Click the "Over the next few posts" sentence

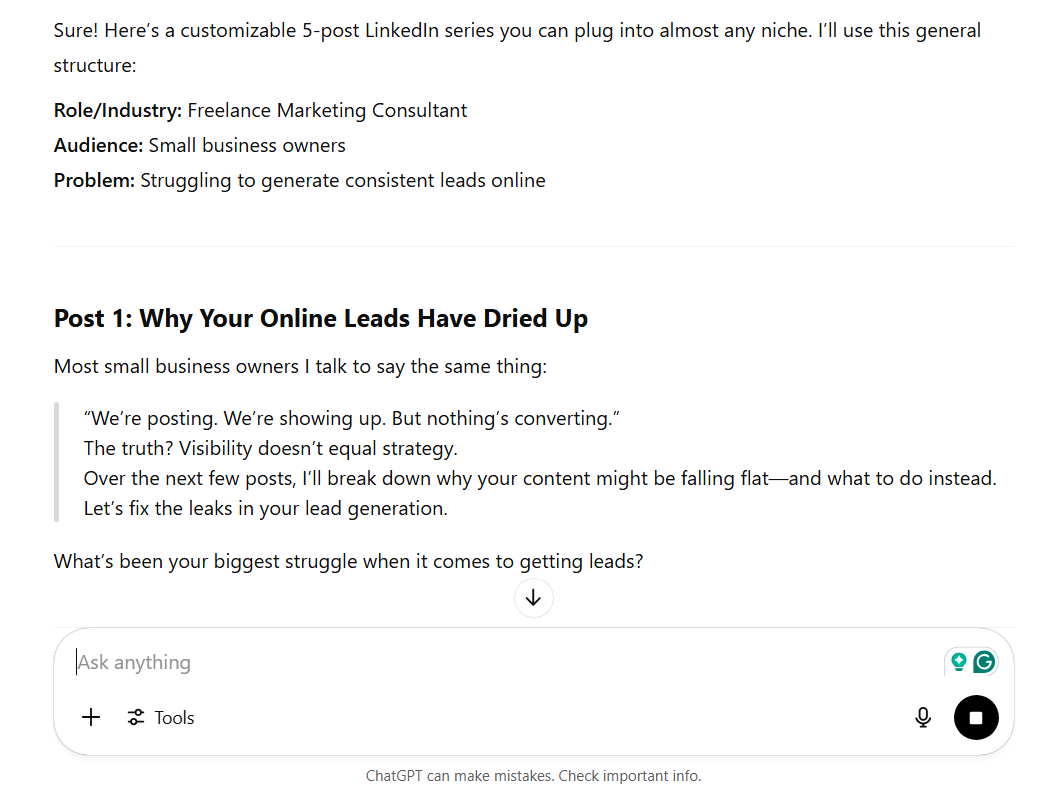click(x=540, y=478)
